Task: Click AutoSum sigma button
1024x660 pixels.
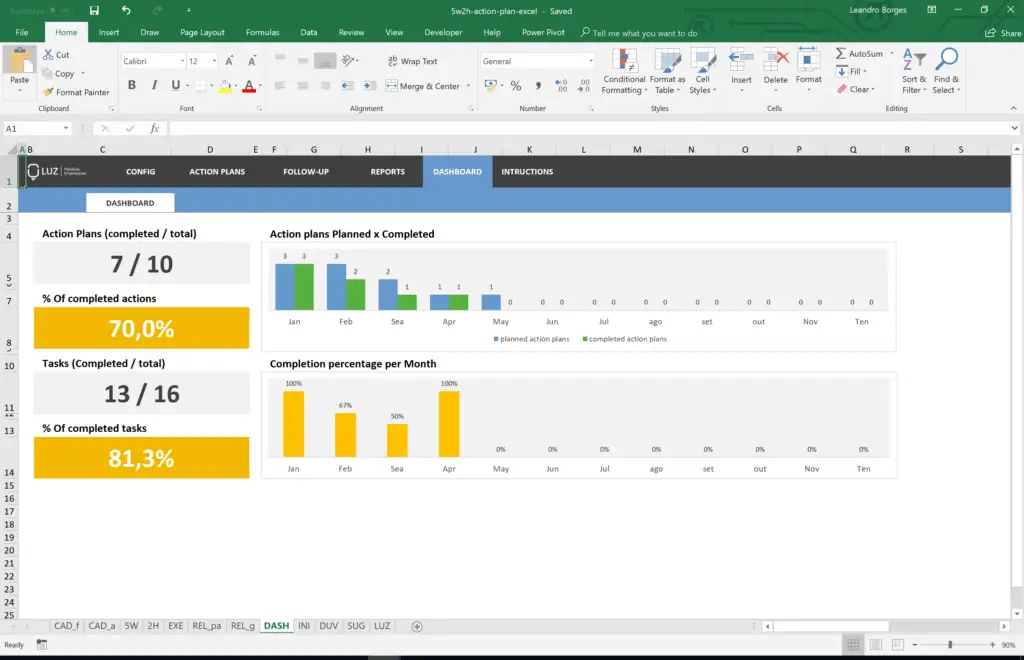Action: [x=859, y=54]
